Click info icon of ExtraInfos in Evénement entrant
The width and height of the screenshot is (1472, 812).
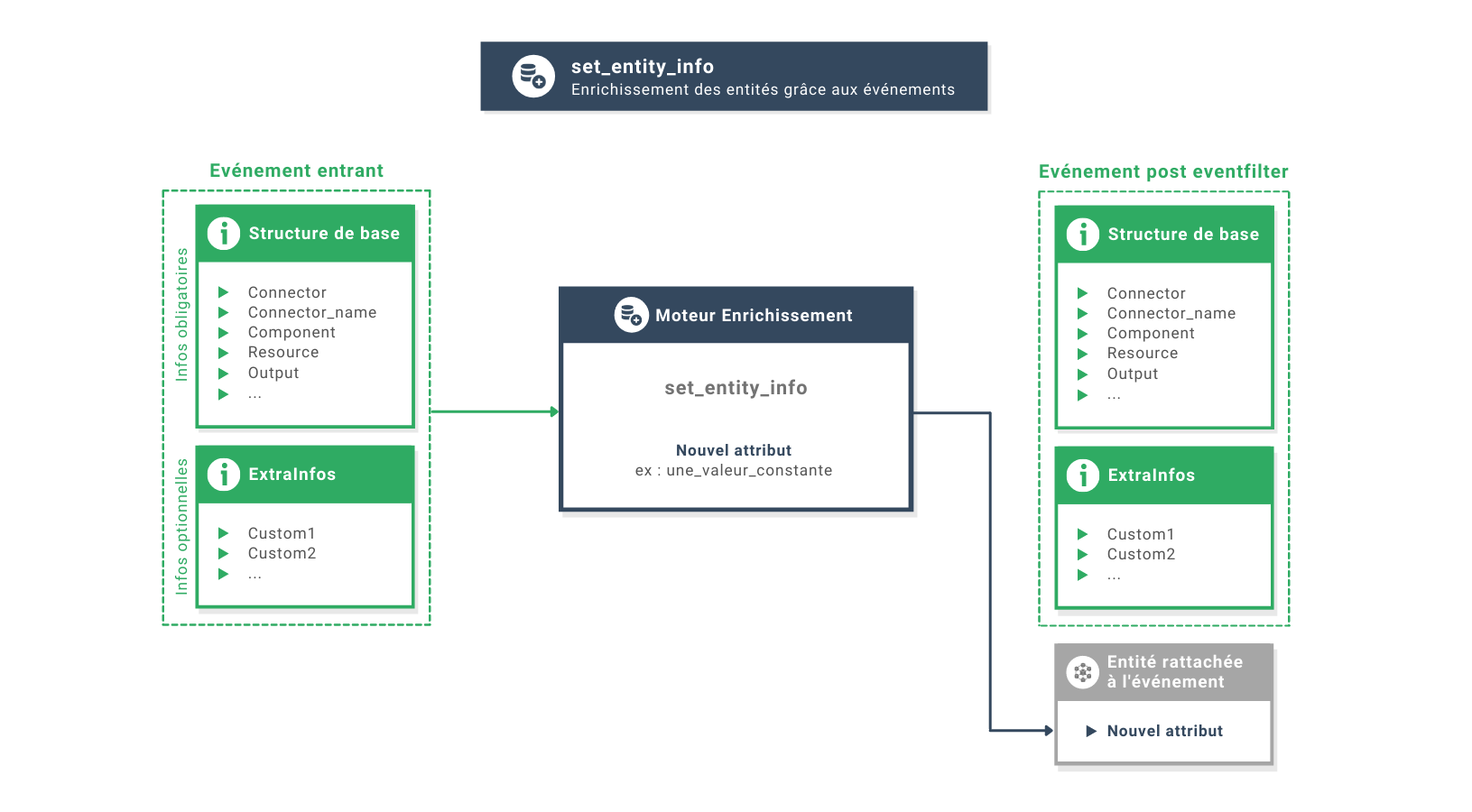tap(224, 475)
